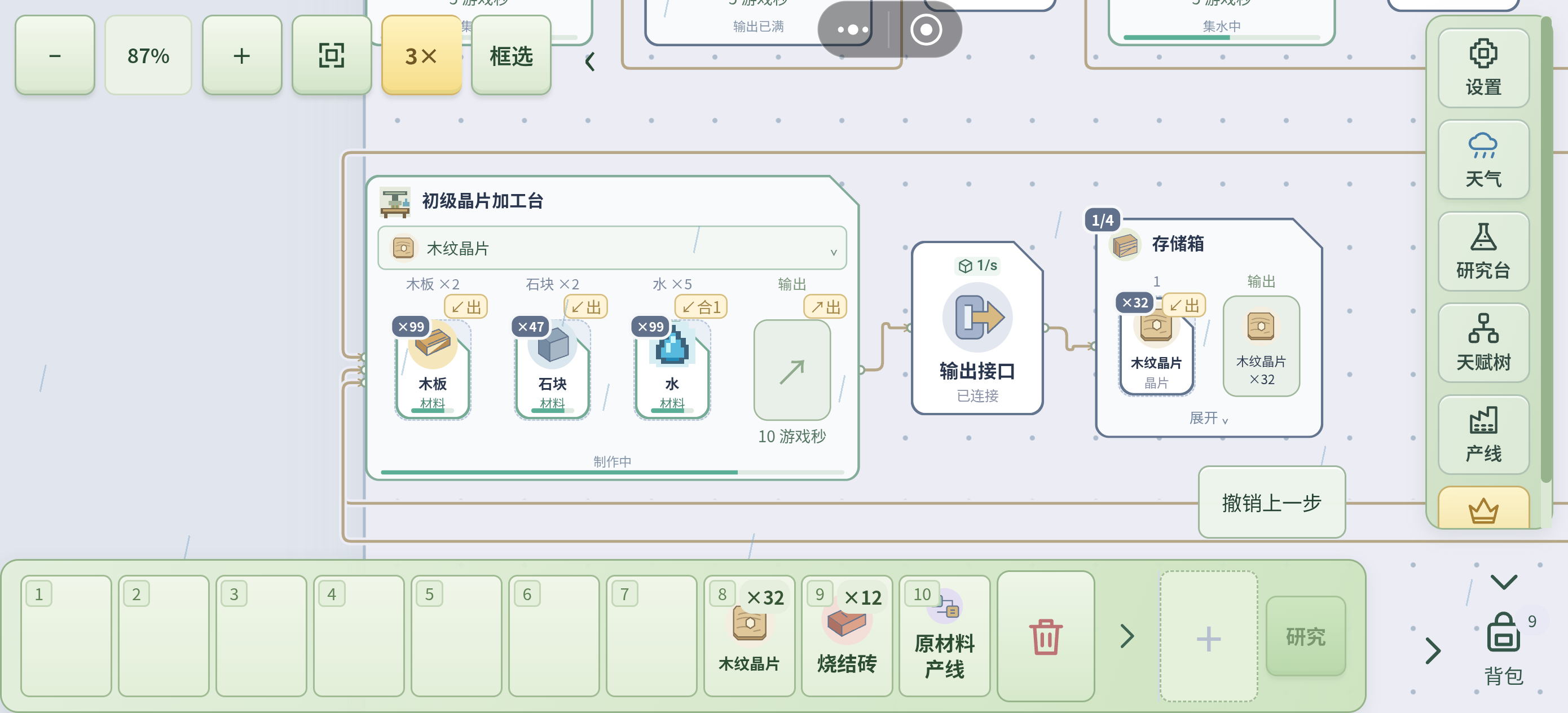Open 研究台 research station

(x=1483, y=252)
